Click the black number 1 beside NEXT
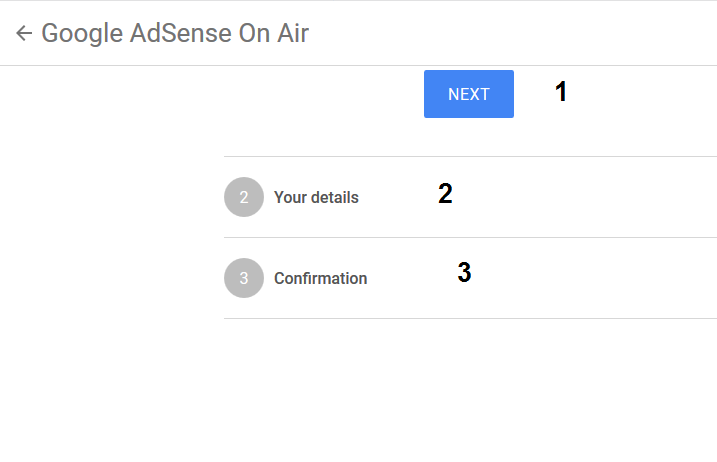Image resolution: width=717 pixels, height=462 pixels. pyautogui.click(x=561, y=92)
